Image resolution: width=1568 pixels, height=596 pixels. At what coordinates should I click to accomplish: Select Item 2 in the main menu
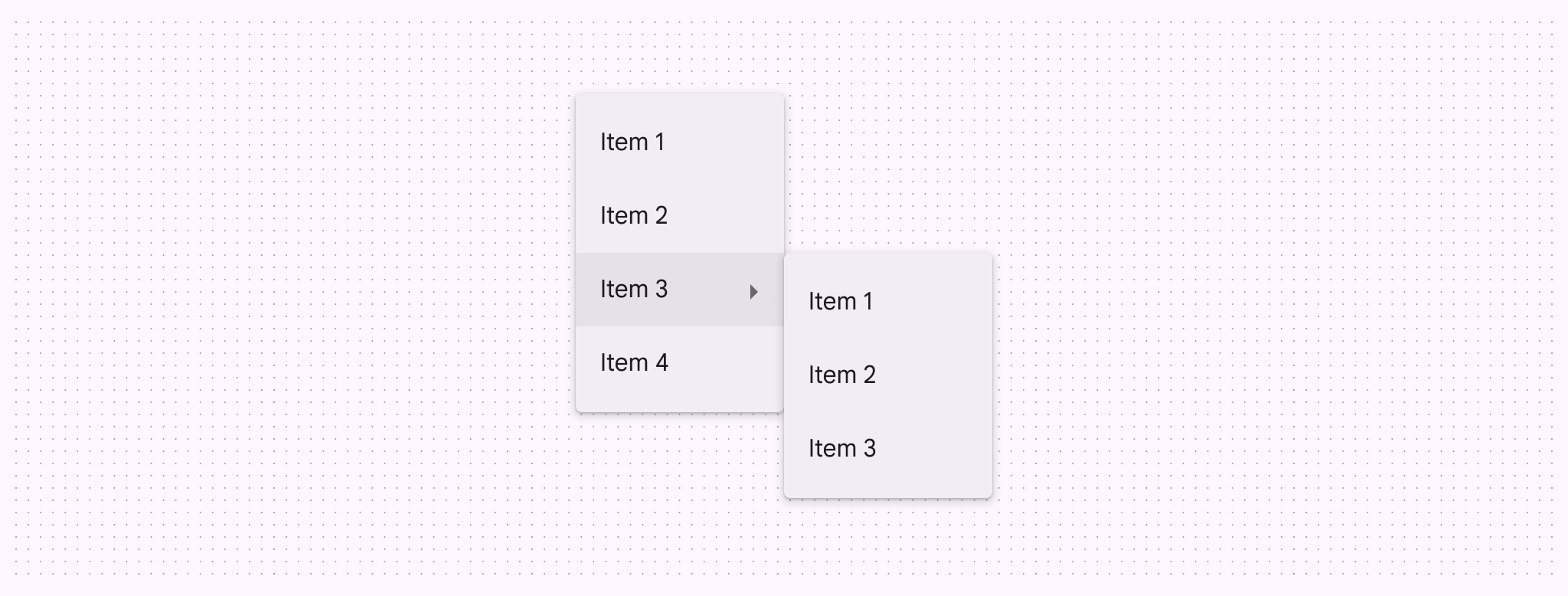pos(679,216)
